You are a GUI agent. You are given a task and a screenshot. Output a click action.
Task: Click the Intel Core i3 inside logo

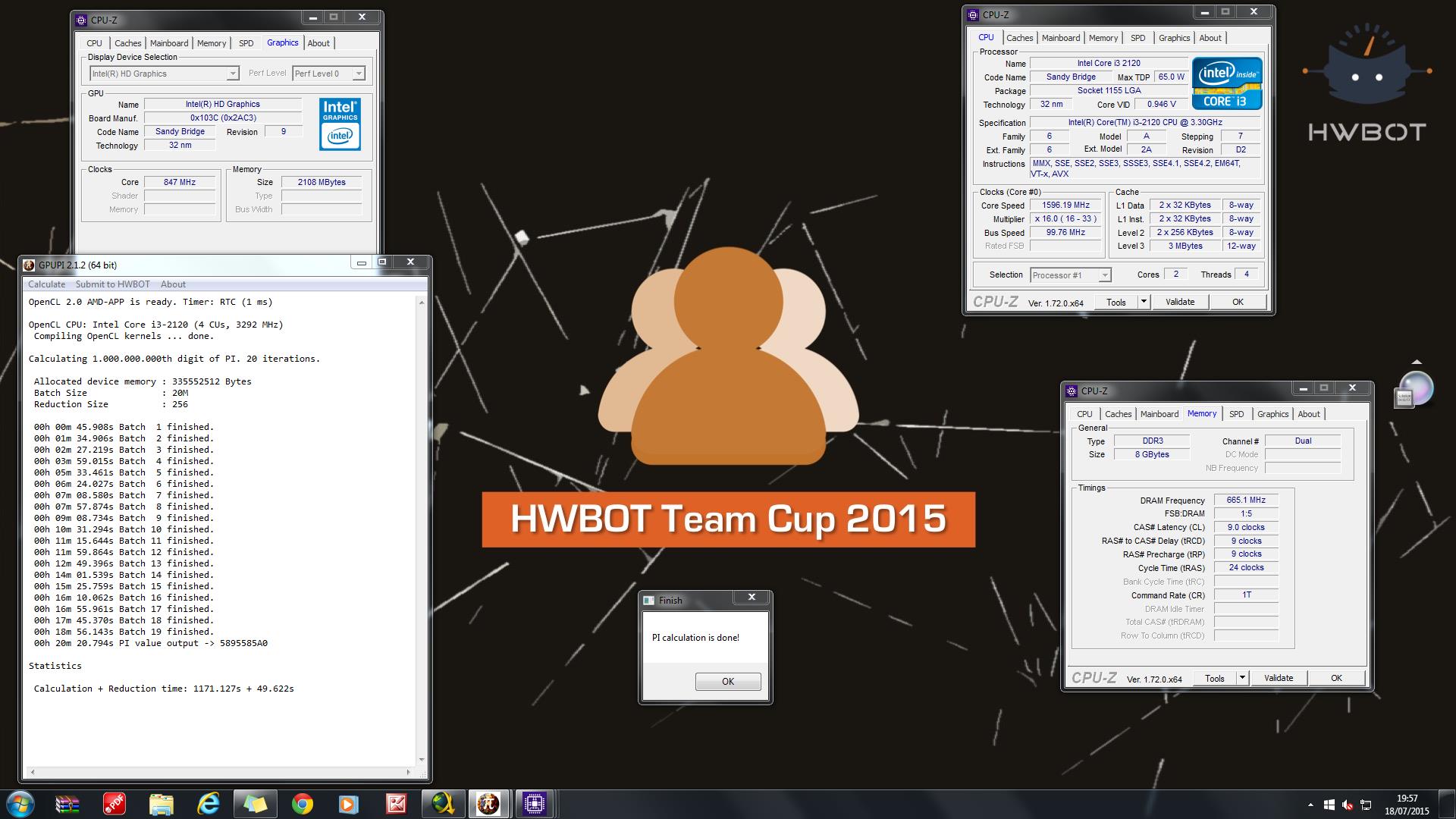pyautogui.click(x=1227, y=83)
